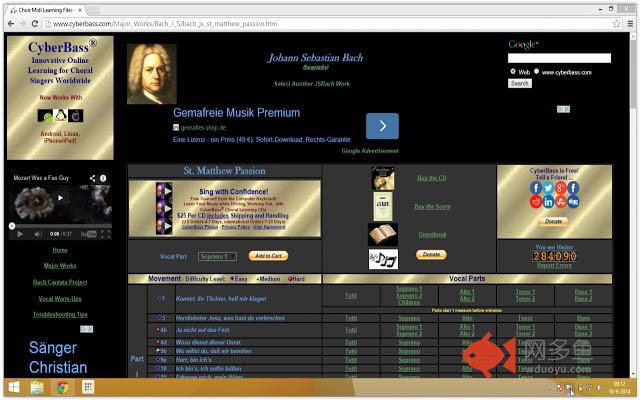The height and width of the screenshot is (400, 640).
Task: Open the Bach Cantata Project link
Action: click(x=60, y=282)
